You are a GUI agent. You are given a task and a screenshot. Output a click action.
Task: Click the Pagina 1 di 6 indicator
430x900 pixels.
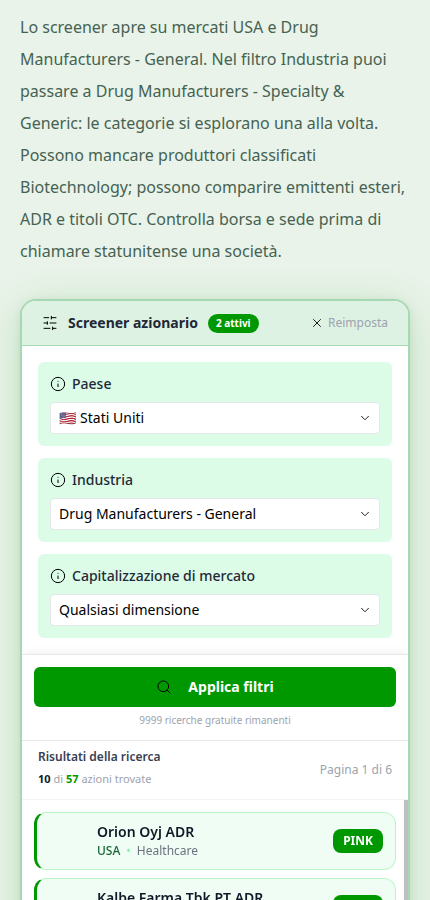356,770
